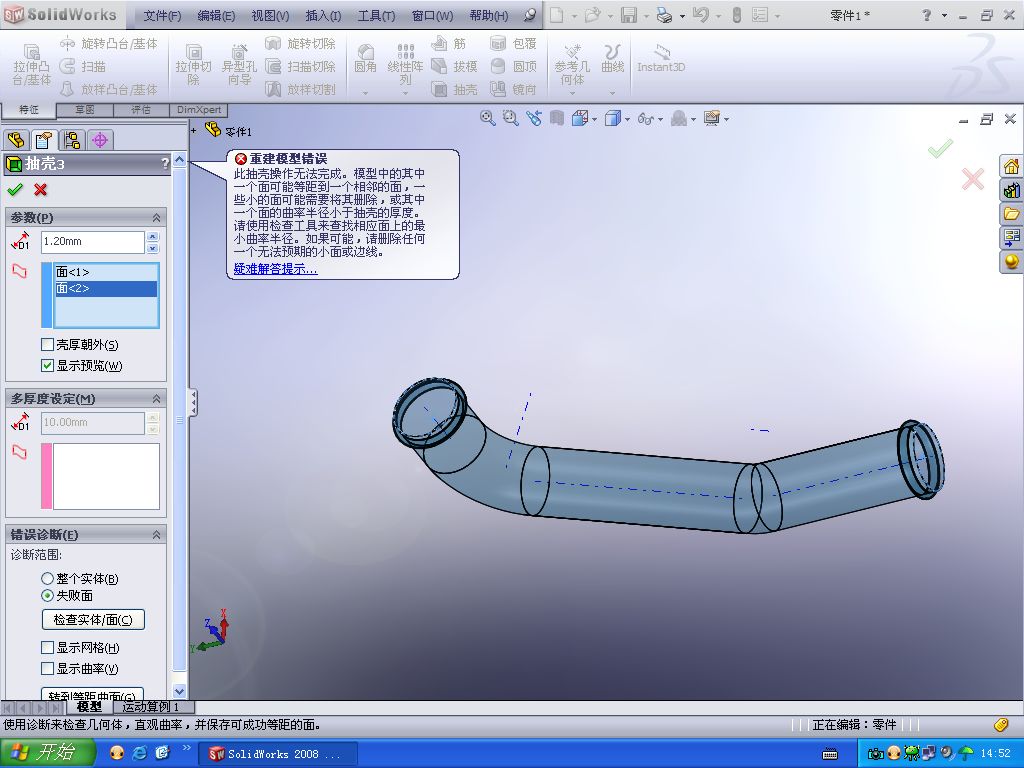Click the New document icon
Viewport: 1024px width, 768px height.
(x=556, y=14)
